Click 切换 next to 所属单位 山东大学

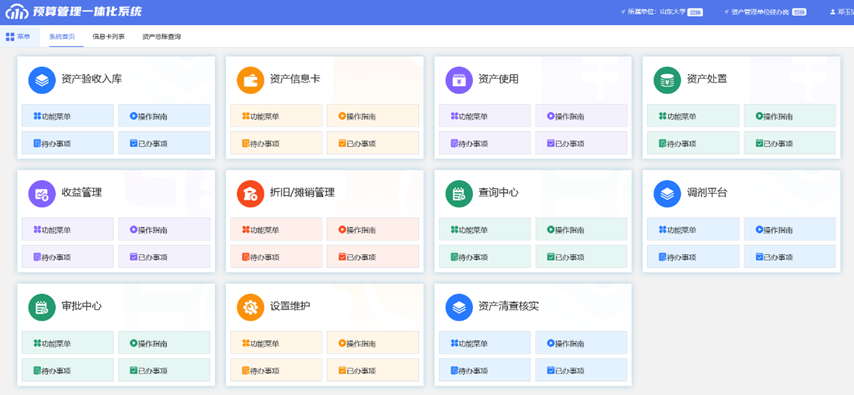[695, 12]
